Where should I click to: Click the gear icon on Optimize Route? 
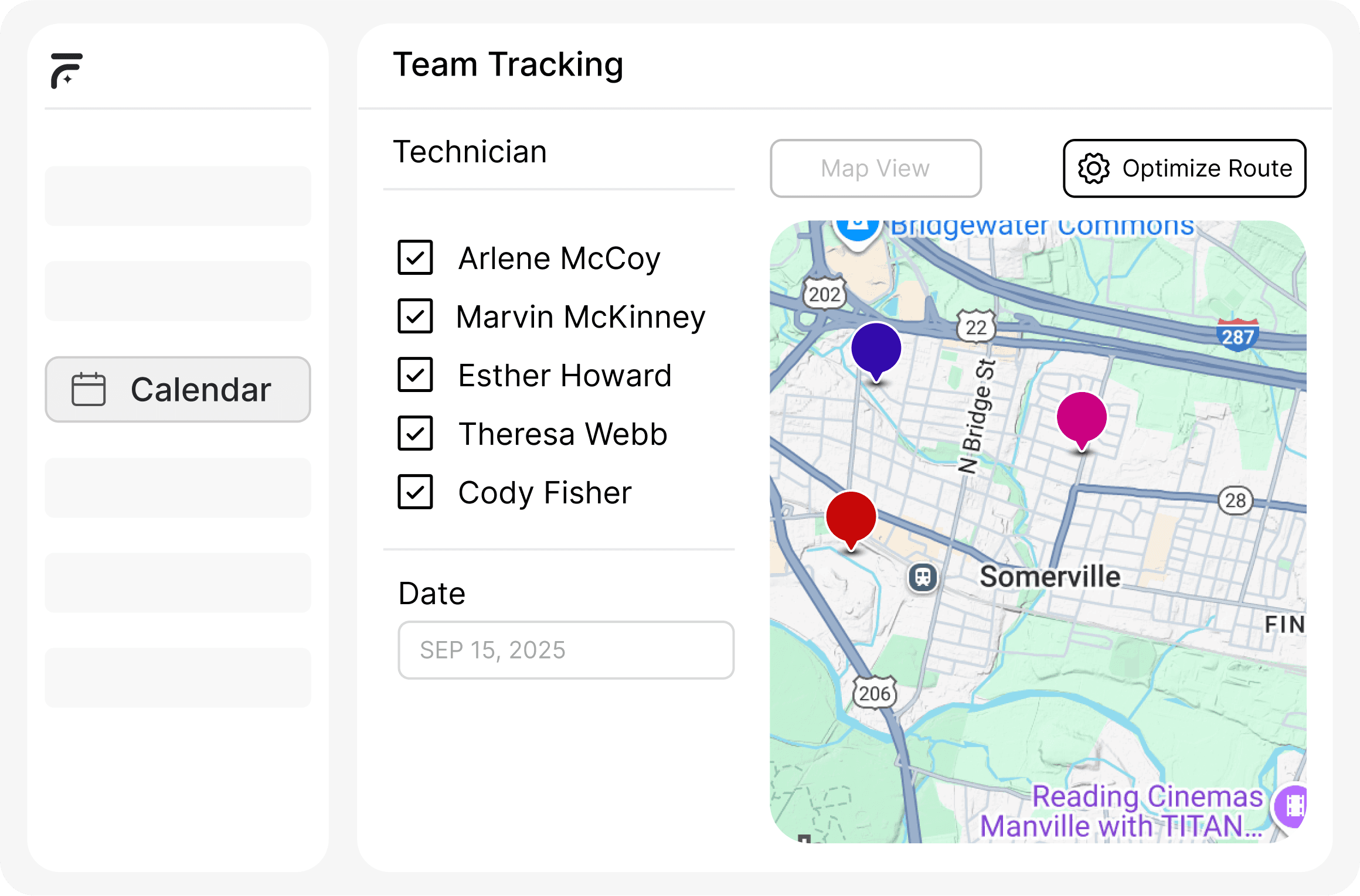(x=1093, y=169)
